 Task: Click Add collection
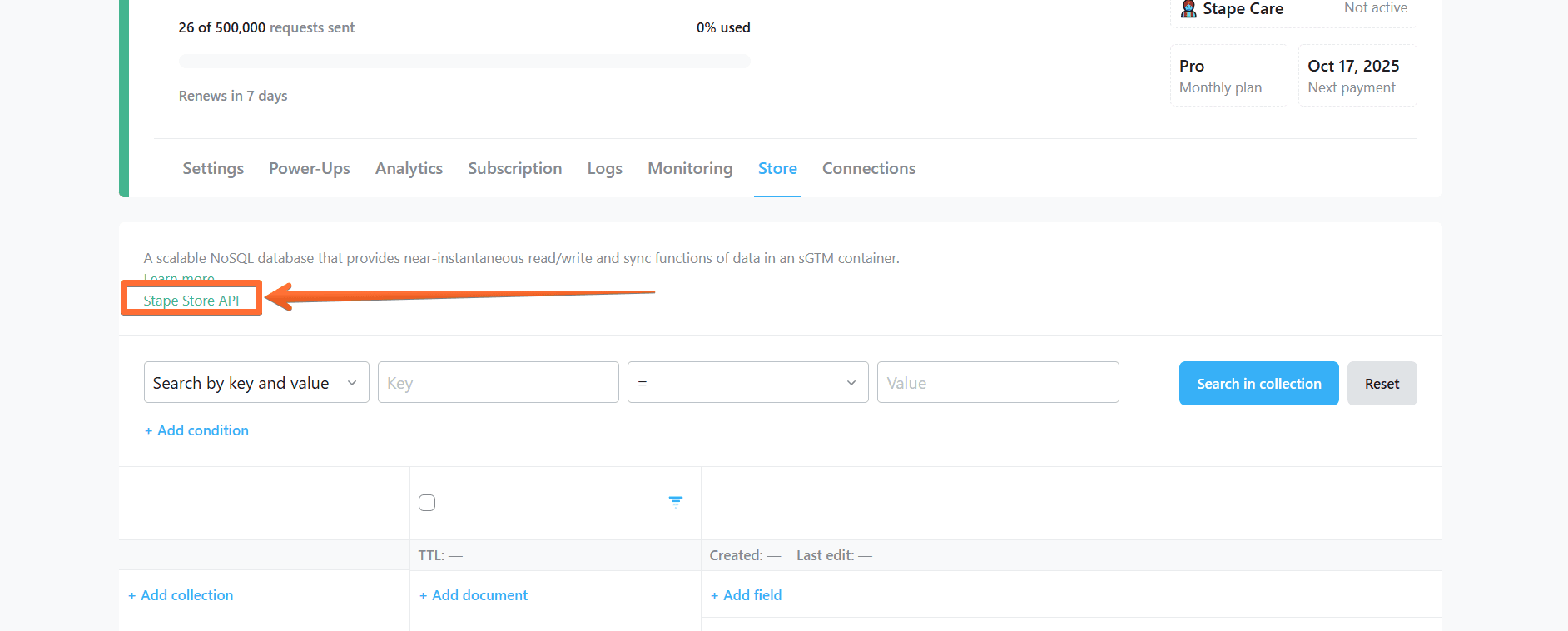coord(181,595)
